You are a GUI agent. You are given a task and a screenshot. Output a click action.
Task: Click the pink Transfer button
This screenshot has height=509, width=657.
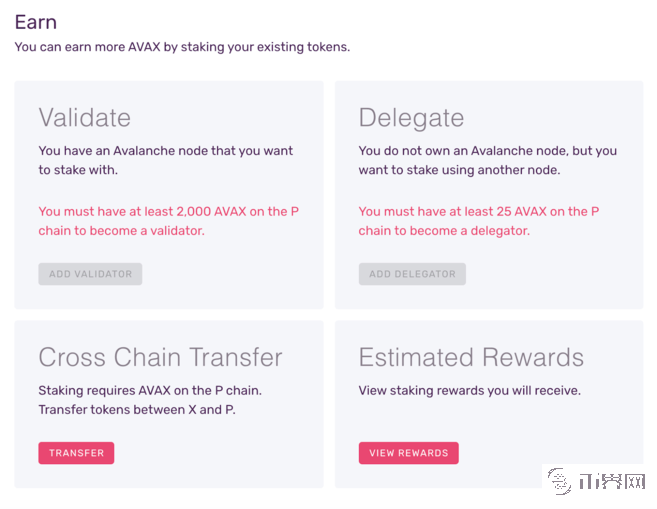[76, 453]
